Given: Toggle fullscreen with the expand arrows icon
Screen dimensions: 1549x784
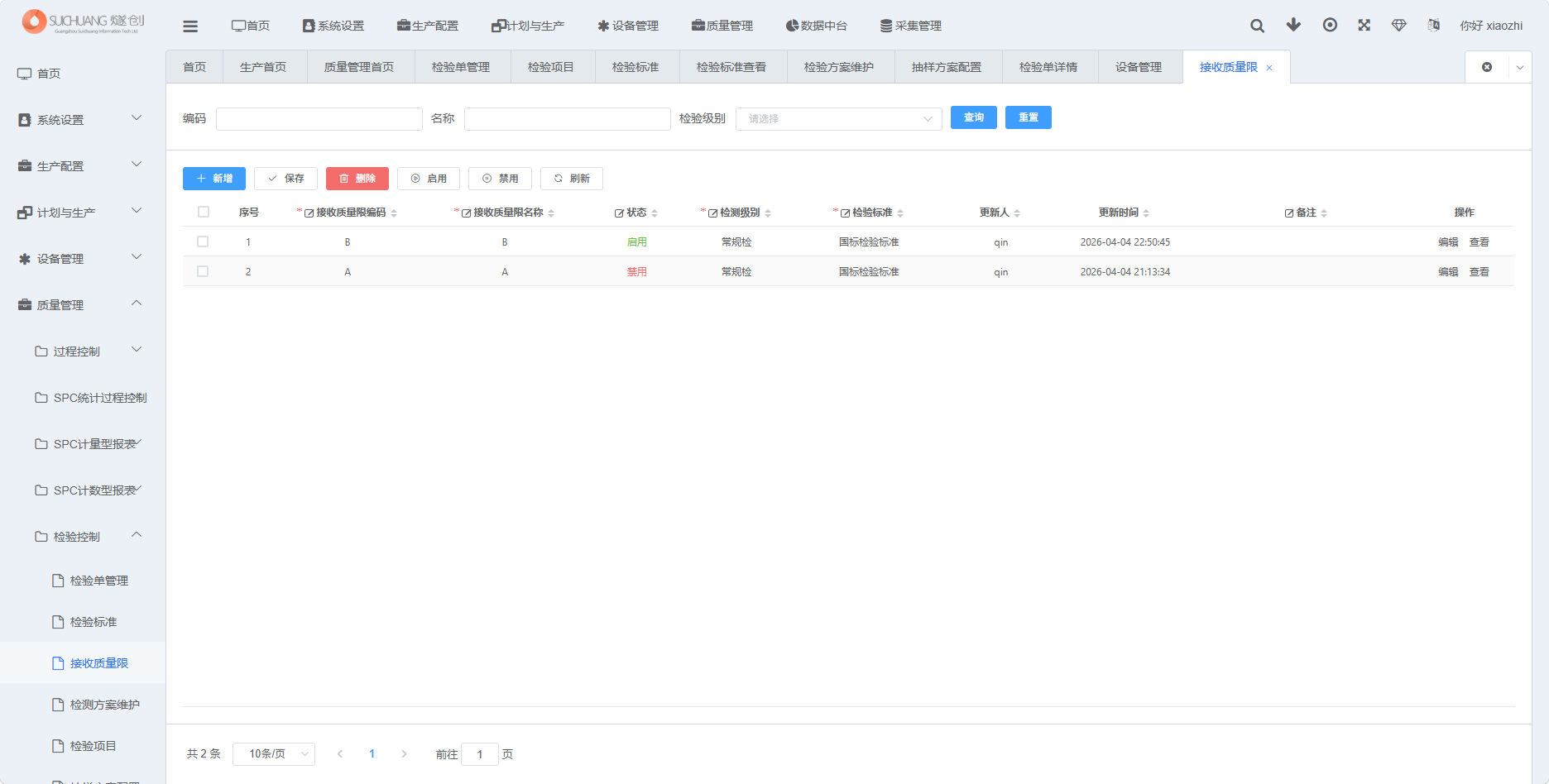Looking at the screenshot, I should tap(1364, 25).
